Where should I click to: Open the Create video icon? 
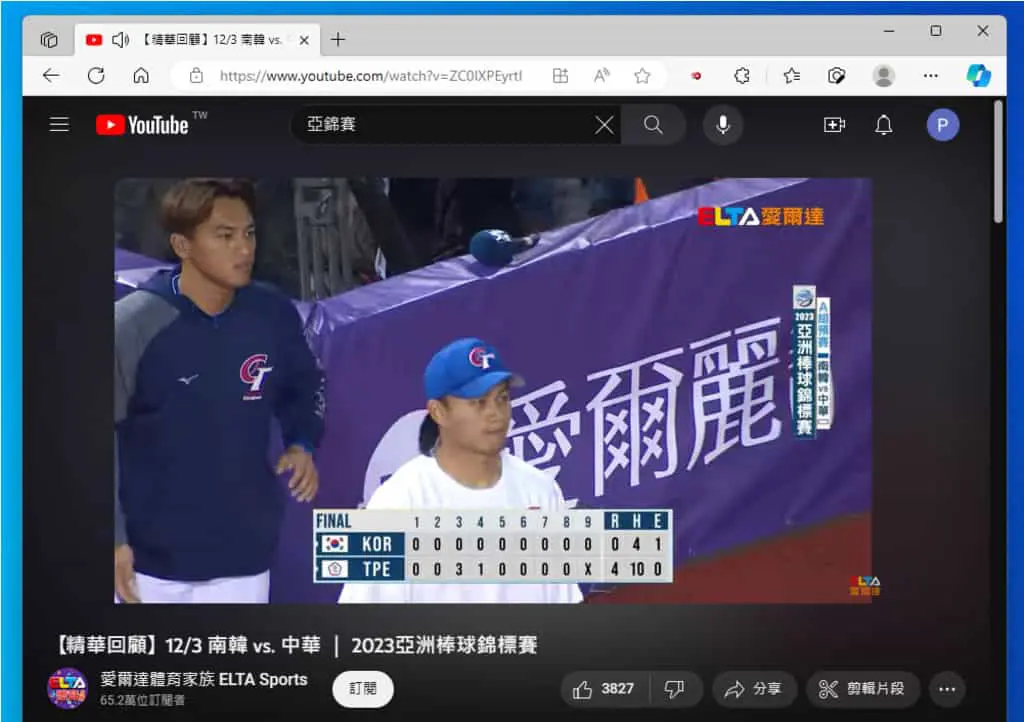pos(834,125)
